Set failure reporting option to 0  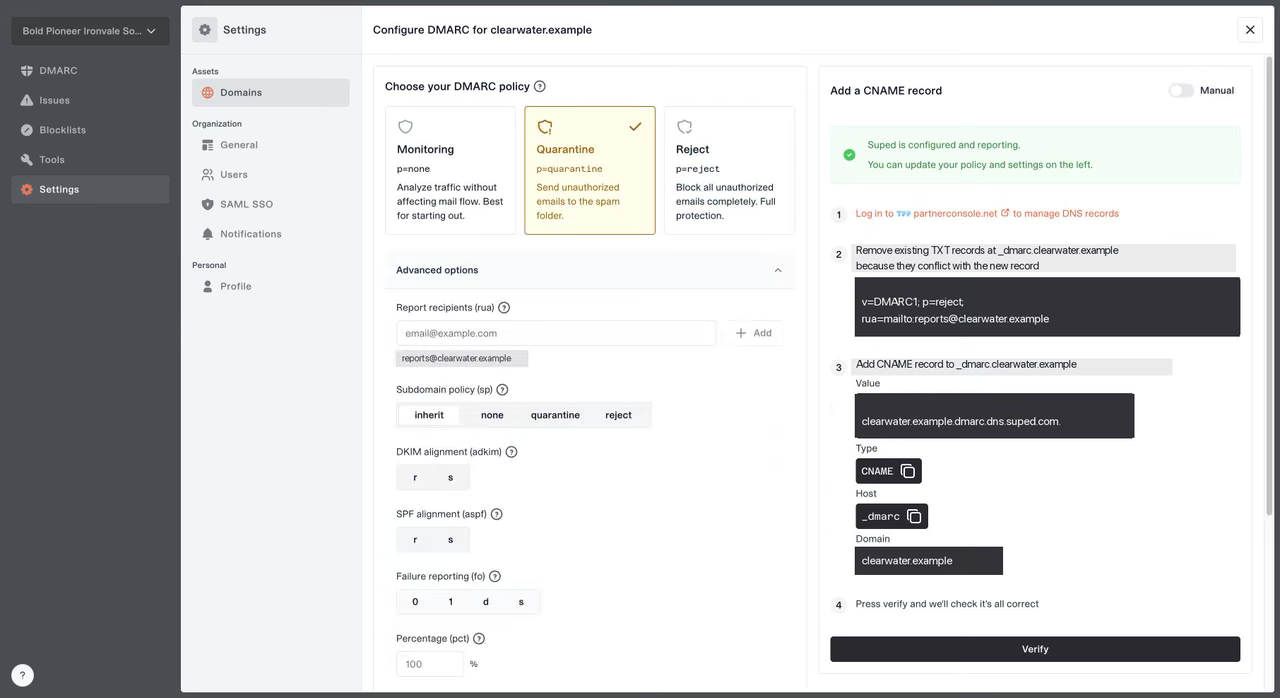click(x=415, y=602)
